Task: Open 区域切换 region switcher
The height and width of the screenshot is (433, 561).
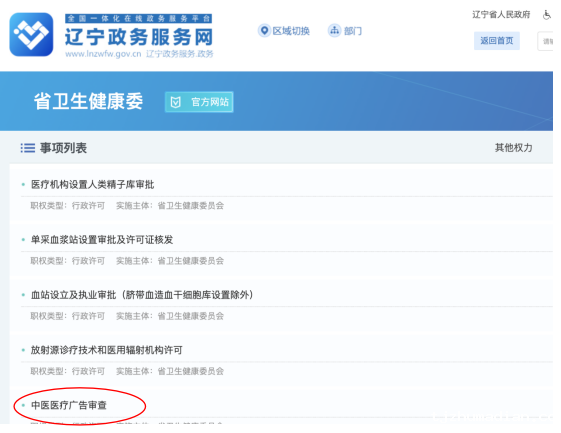Action: click(291, 31)
